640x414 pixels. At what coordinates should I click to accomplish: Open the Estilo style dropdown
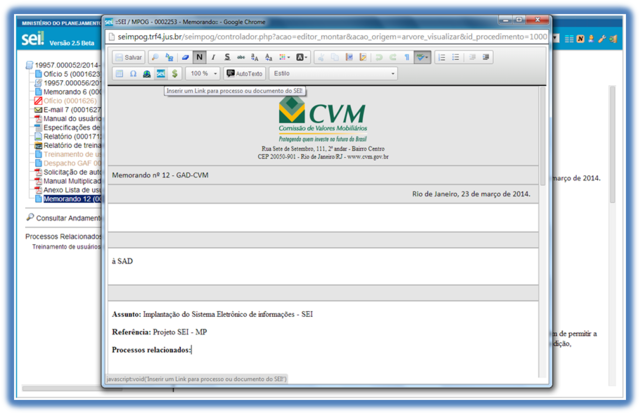point(333,74)
